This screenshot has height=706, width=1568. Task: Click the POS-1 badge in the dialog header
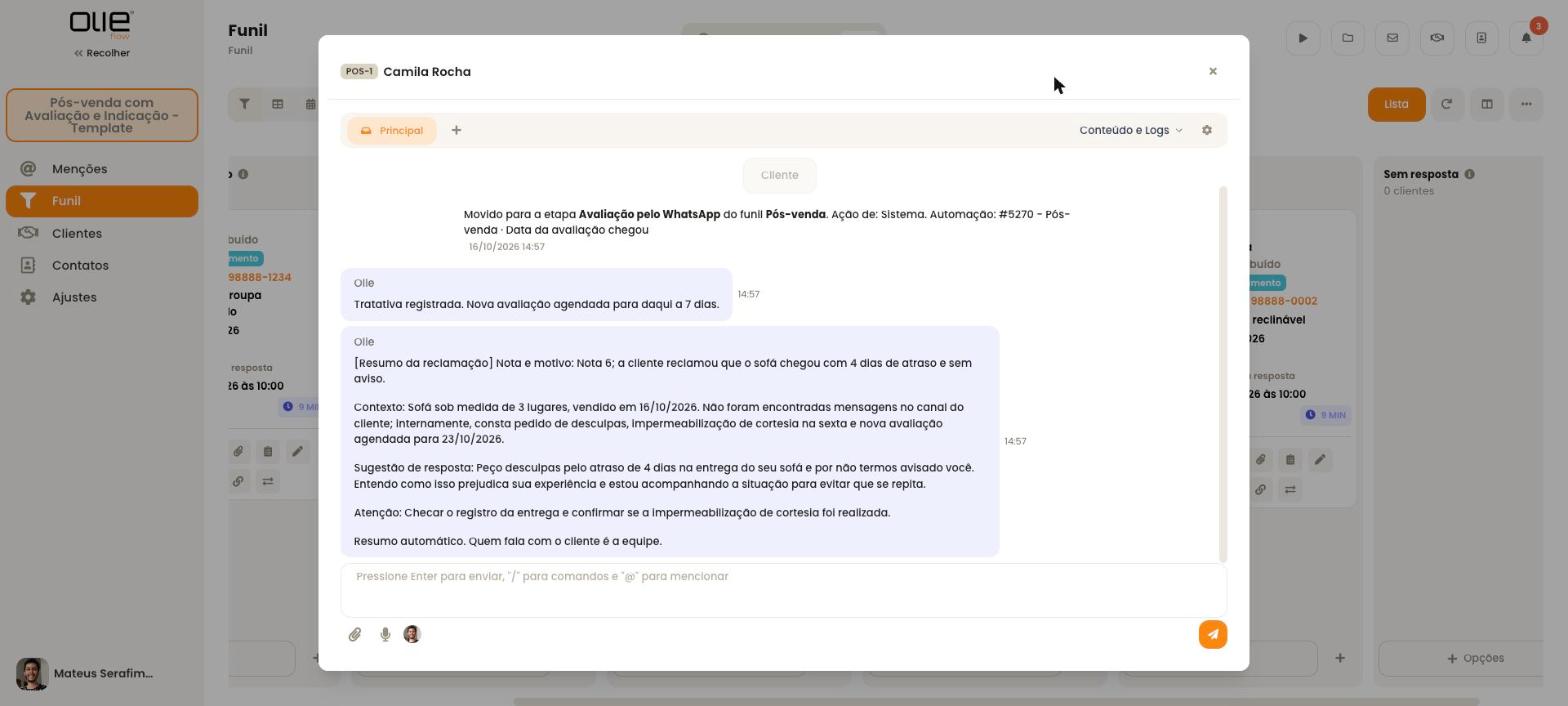coord(359,72)
